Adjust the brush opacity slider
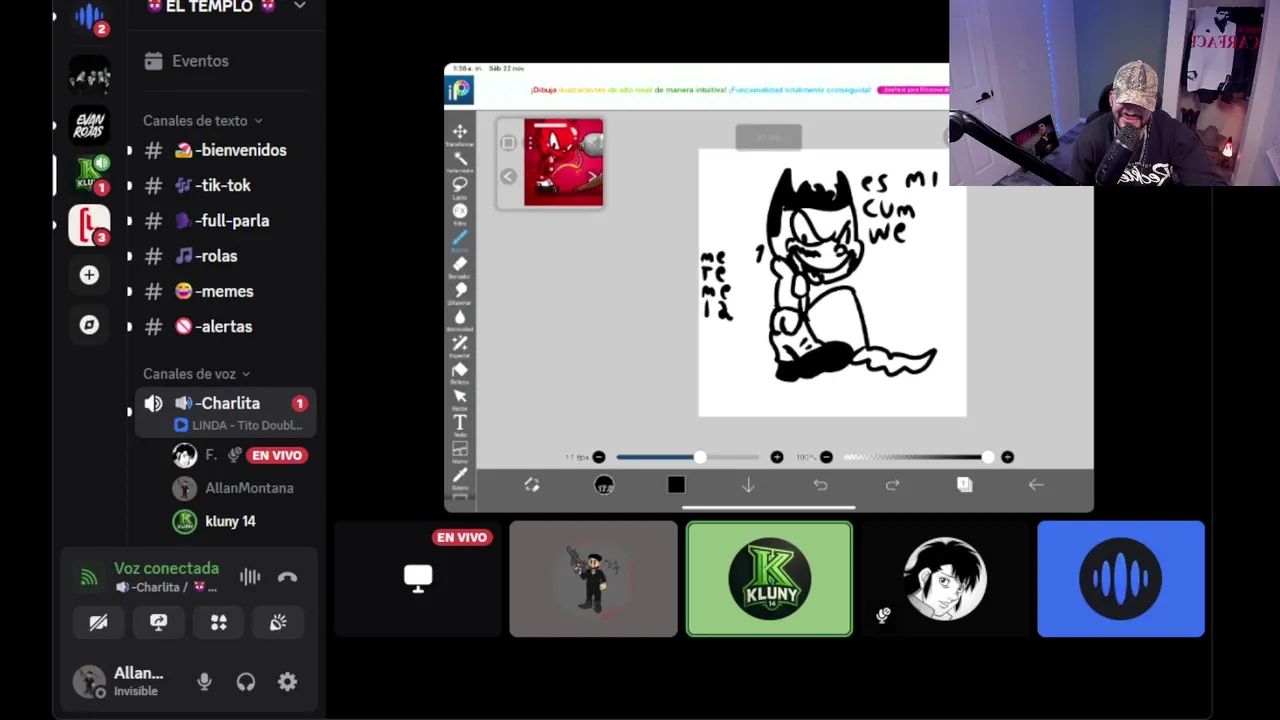1280x720 pixels. click(x=919, y=457)
